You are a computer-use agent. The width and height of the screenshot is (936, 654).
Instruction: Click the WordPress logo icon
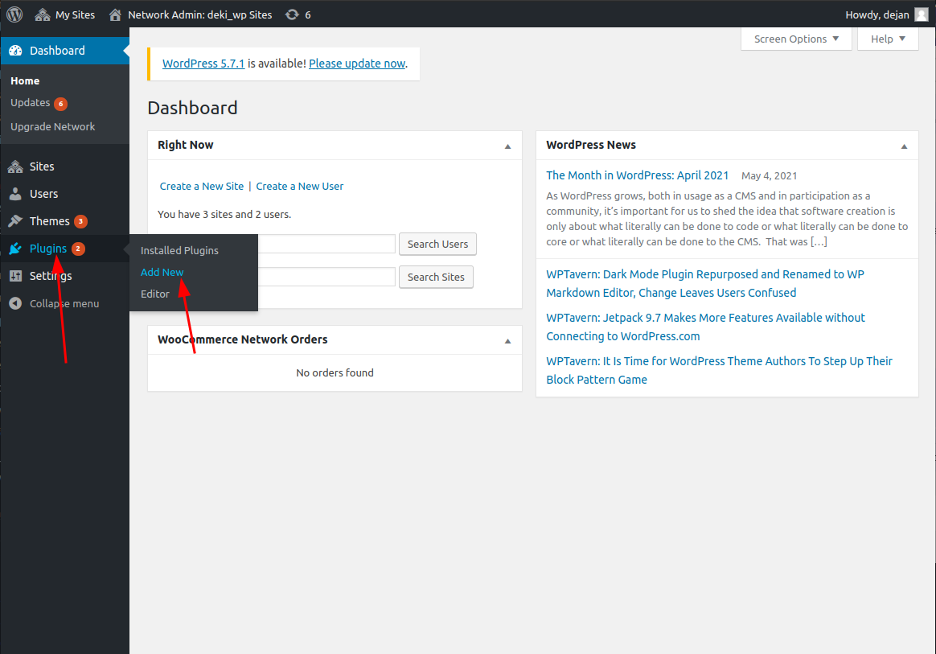point(14,14)
